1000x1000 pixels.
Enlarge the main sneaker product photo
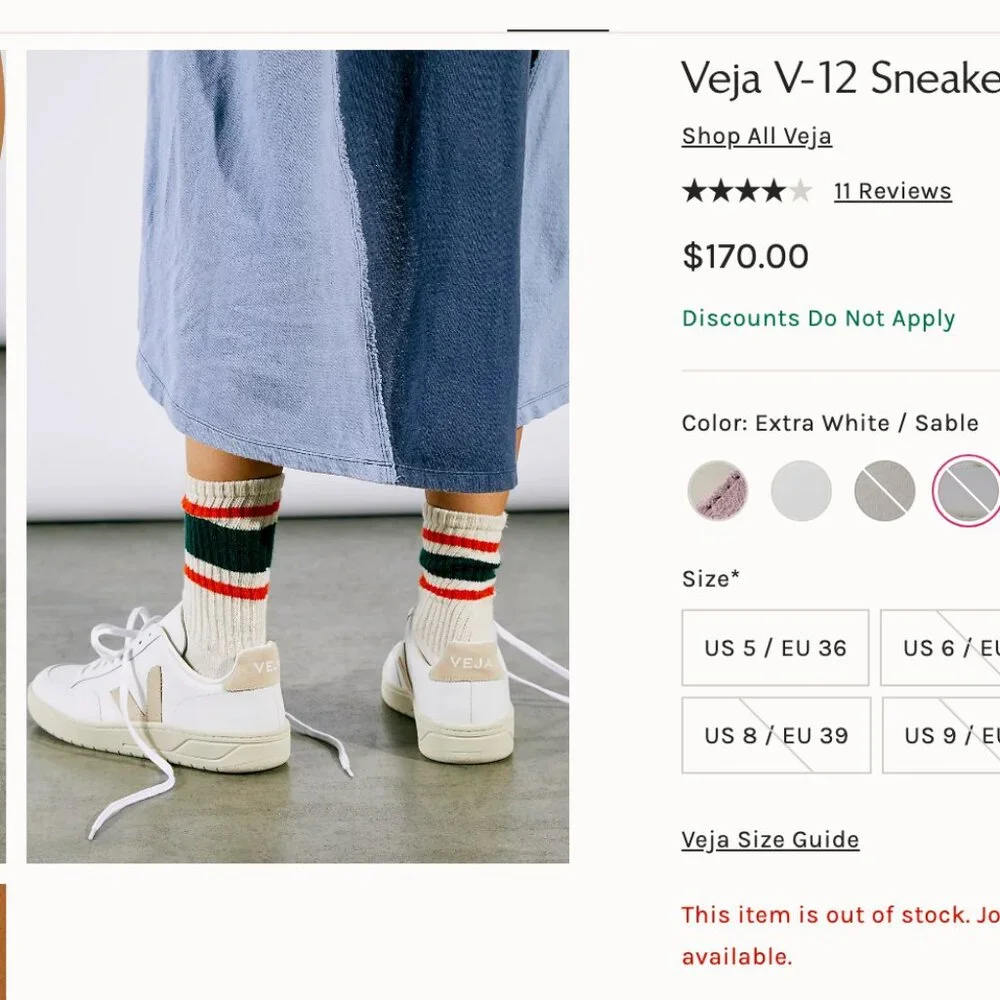[x=297, y=456]
